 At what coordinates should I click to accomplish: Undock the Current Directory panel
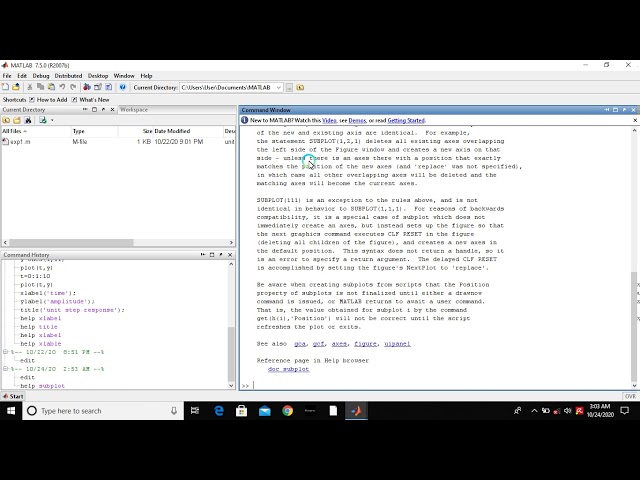coord(103,109)
